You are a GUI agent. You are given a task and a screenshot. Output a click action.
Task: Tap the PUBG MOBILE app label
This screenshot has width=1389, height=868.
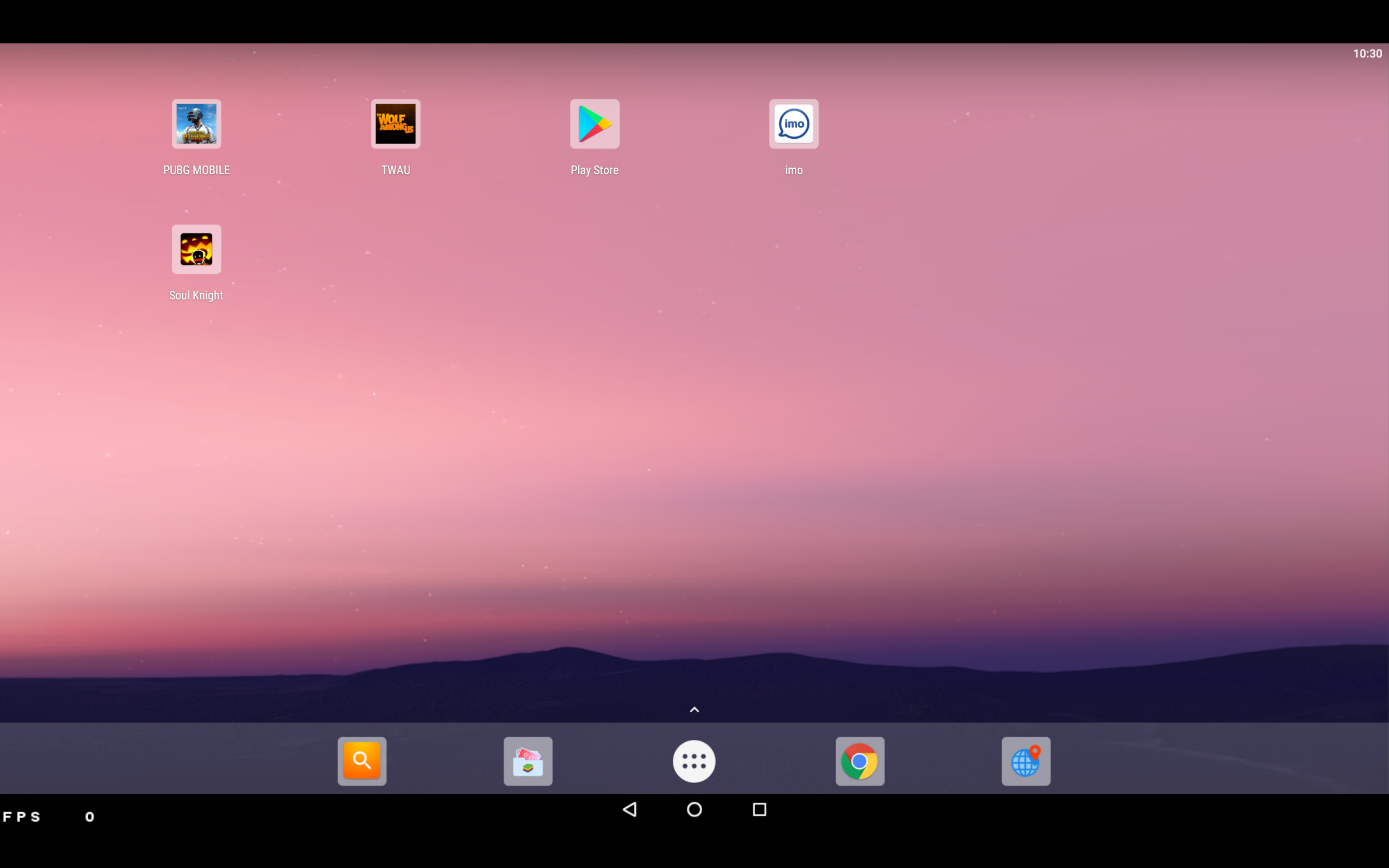196,169
